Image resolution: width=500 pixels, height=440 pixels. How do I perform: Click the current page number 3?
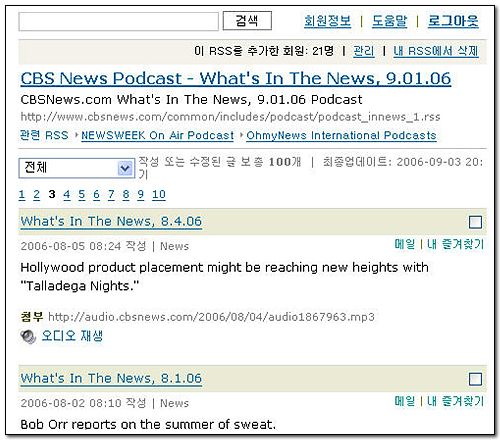coord(52,194)
